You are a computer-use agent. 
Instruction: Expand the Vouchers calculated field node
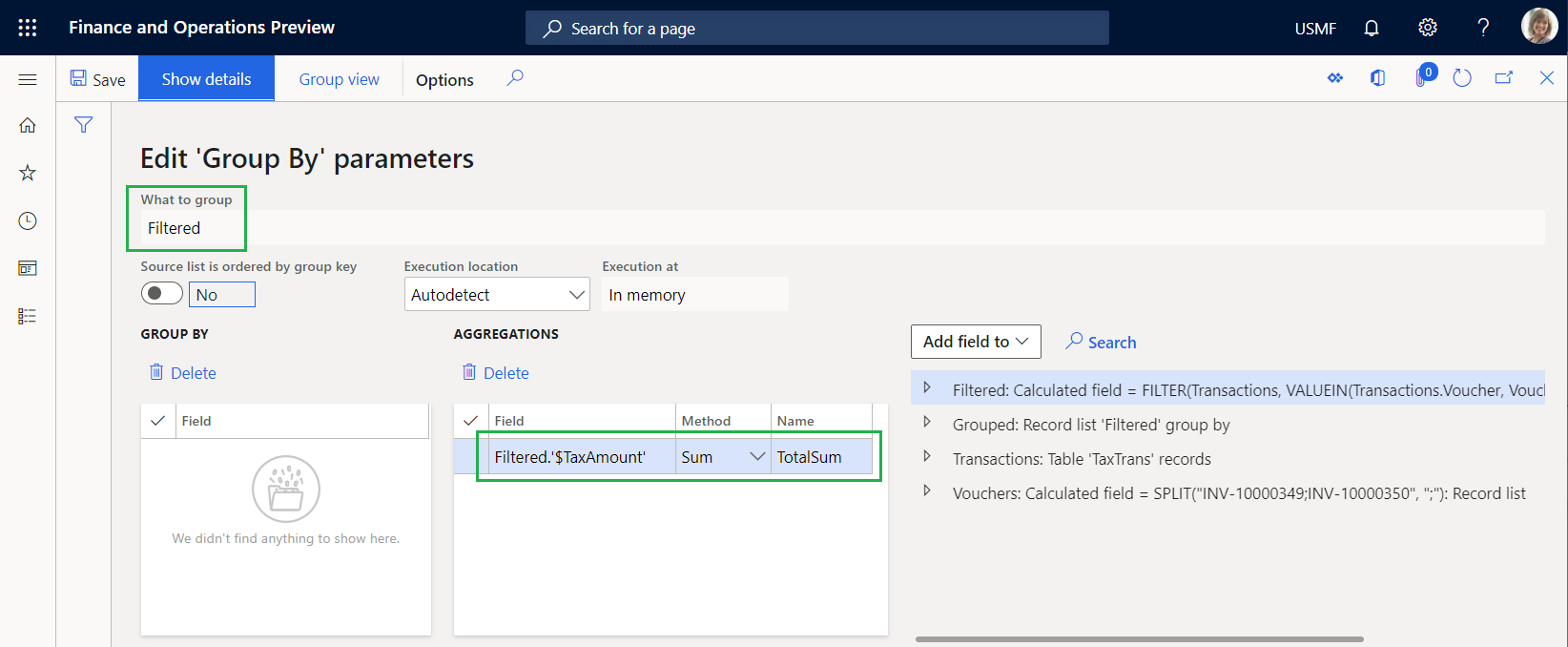[x=926, y=490]
